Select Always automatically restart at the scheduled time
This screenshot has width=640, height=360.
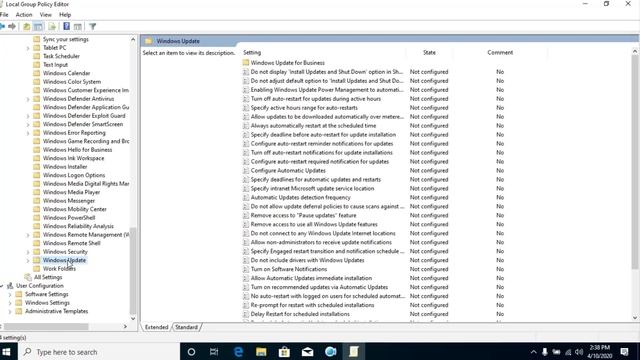[x=313, y=126]
